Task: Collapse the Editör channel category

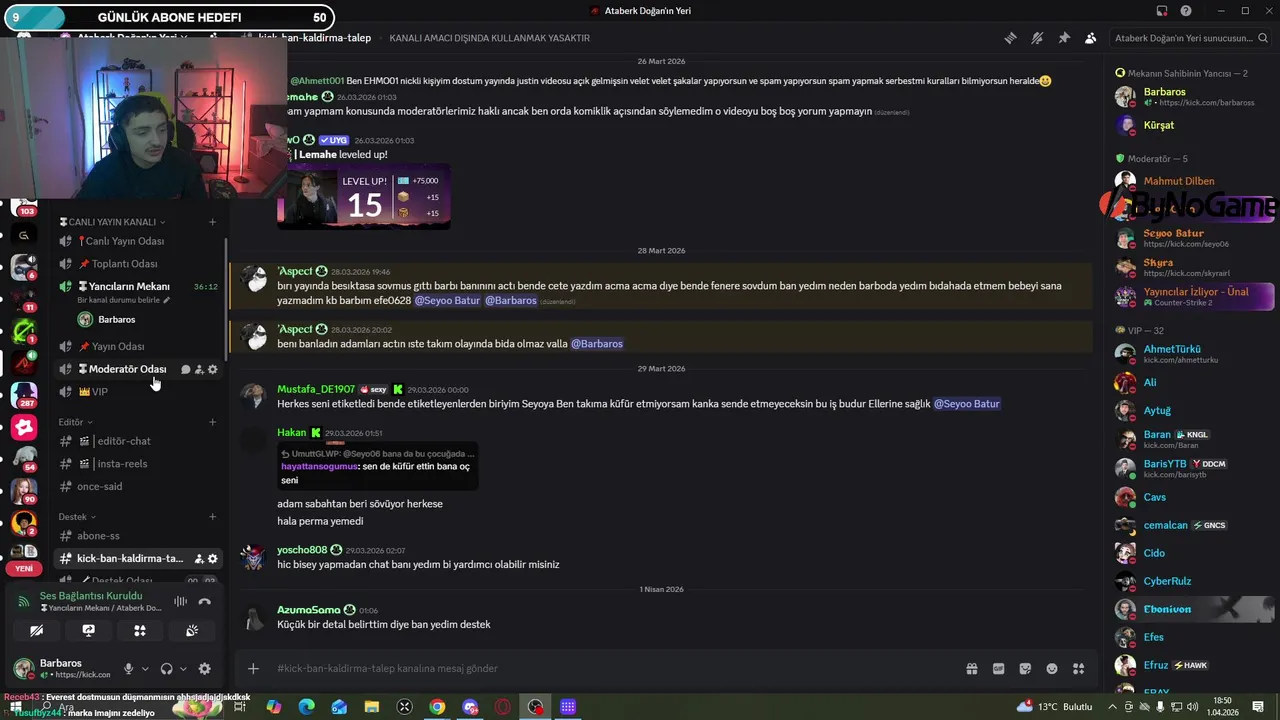Action: pos(75,422)
